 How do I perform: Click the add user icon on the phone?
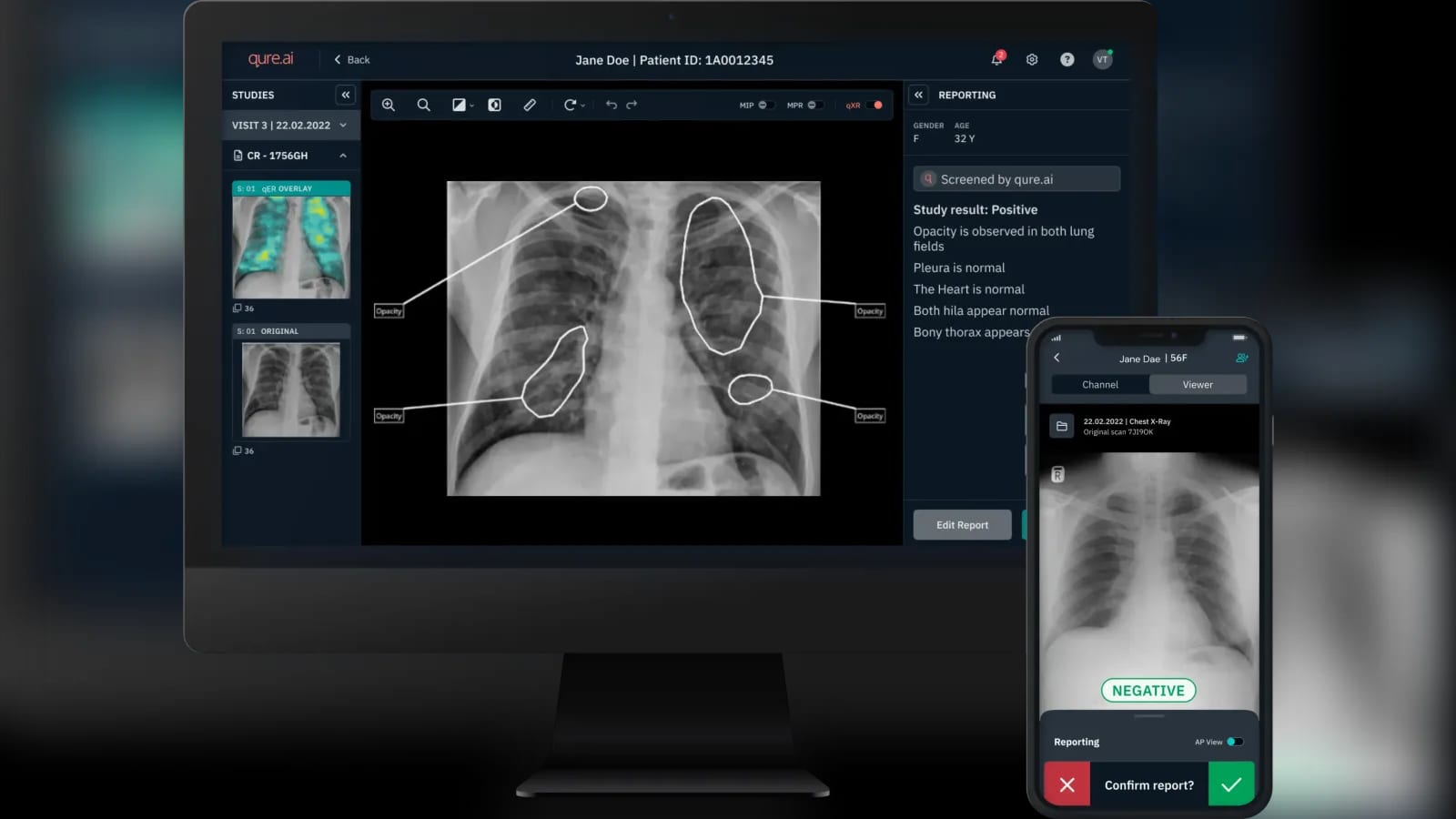[x=1242, y=358]
